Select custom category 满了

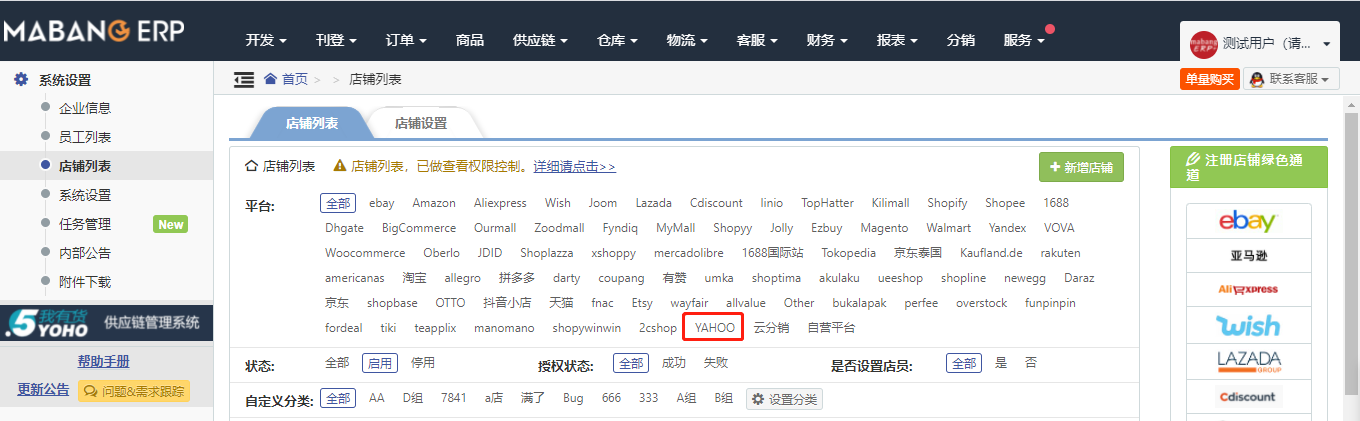[x=533, y=398]
